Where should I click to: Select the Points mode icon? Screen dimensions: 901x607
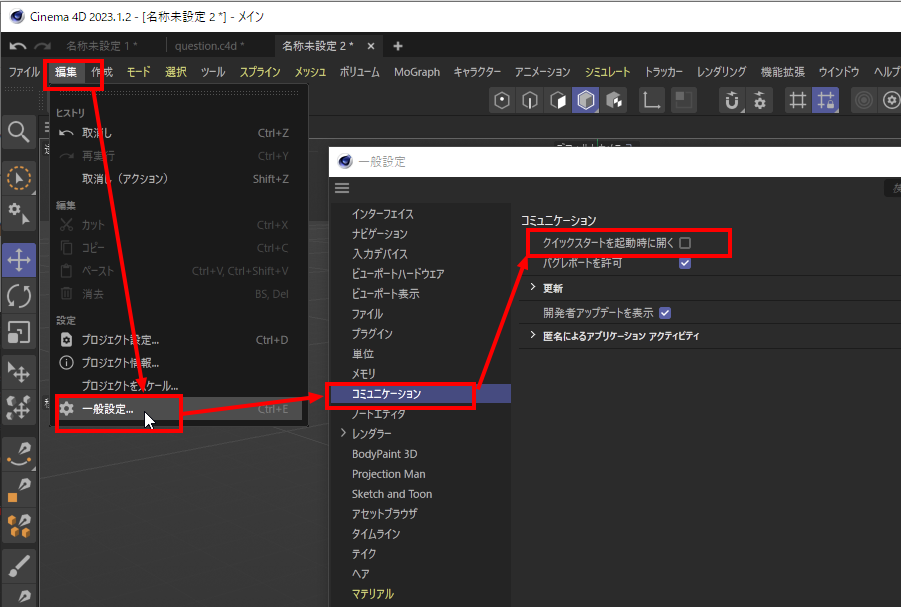[x=502, y=101]
